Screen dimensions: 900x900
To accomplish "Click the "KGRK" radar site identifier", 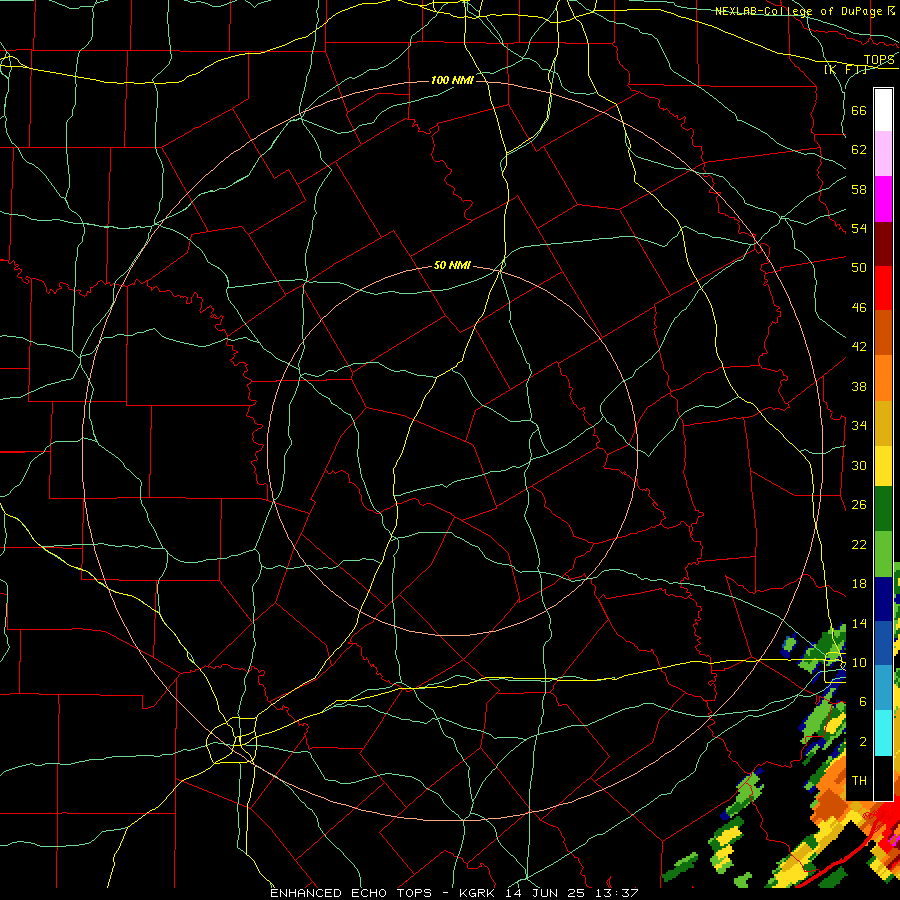I will pyautogui.click(x=479, y=893).
